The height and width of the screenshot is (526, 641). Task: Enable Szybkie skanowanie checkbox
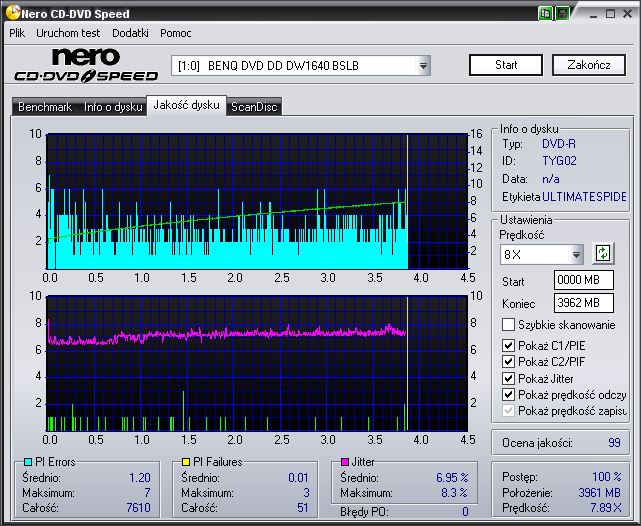508,325
